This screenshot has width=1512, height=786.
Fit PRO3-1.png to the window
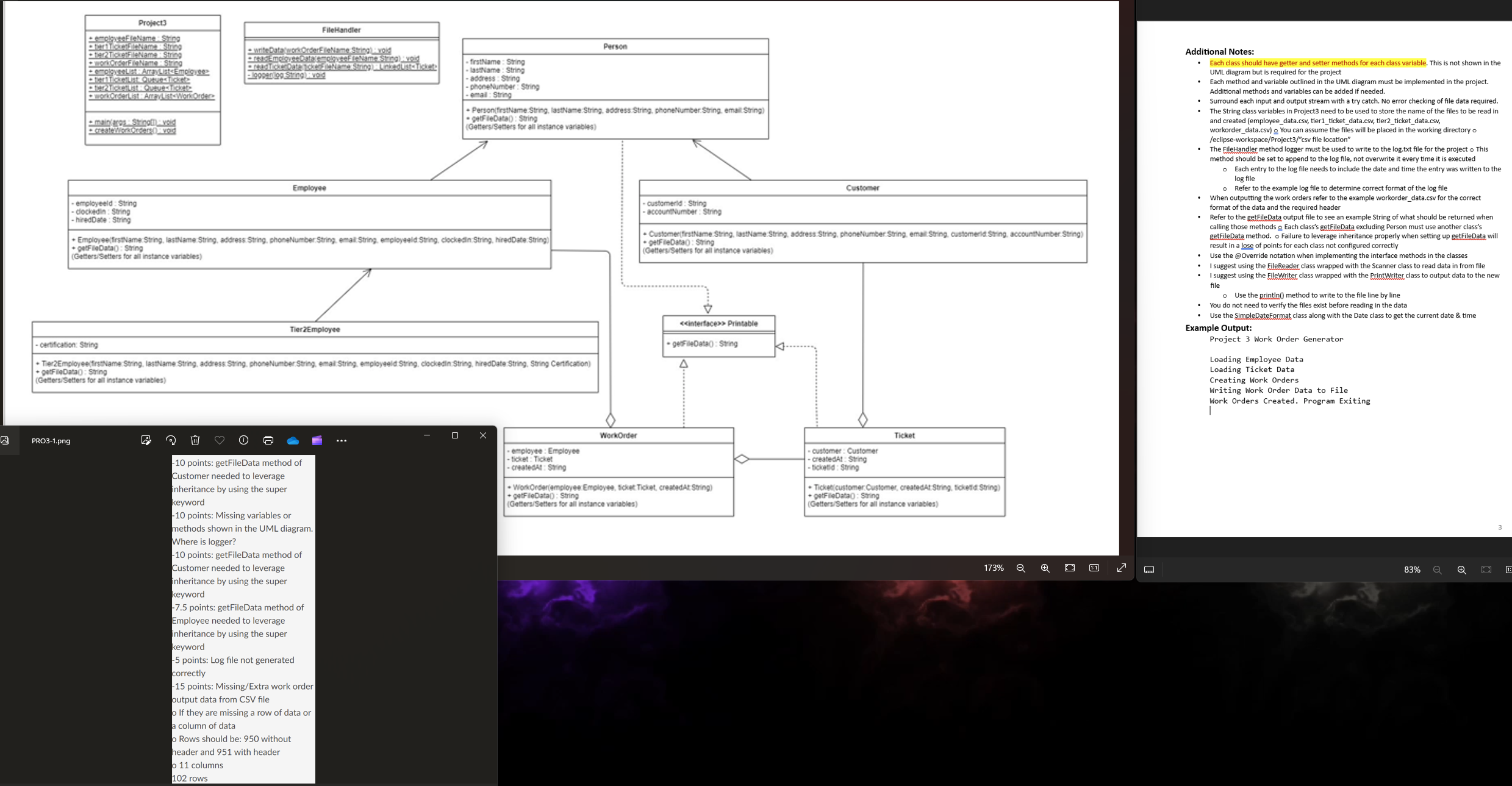(1069, 568)
